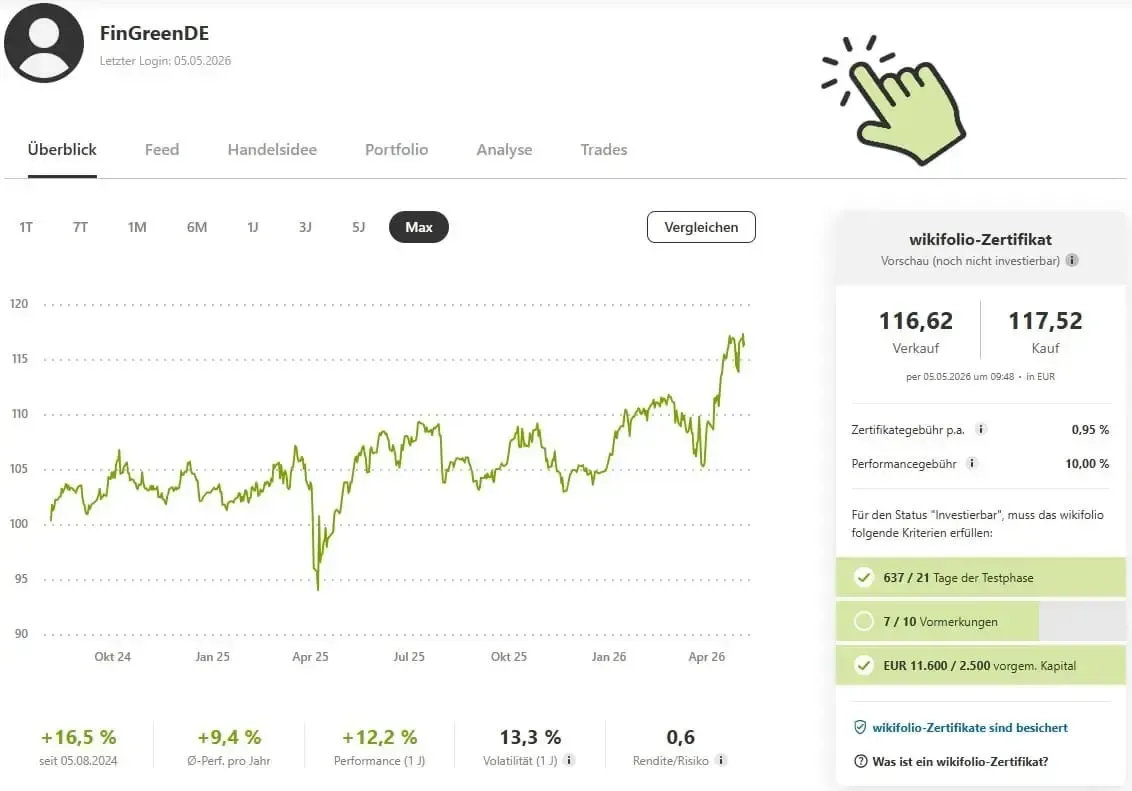Viewport: 1132px width, 791px height.
Task: Click checkmark for Tage der Testphase
Action: (863, 577)
